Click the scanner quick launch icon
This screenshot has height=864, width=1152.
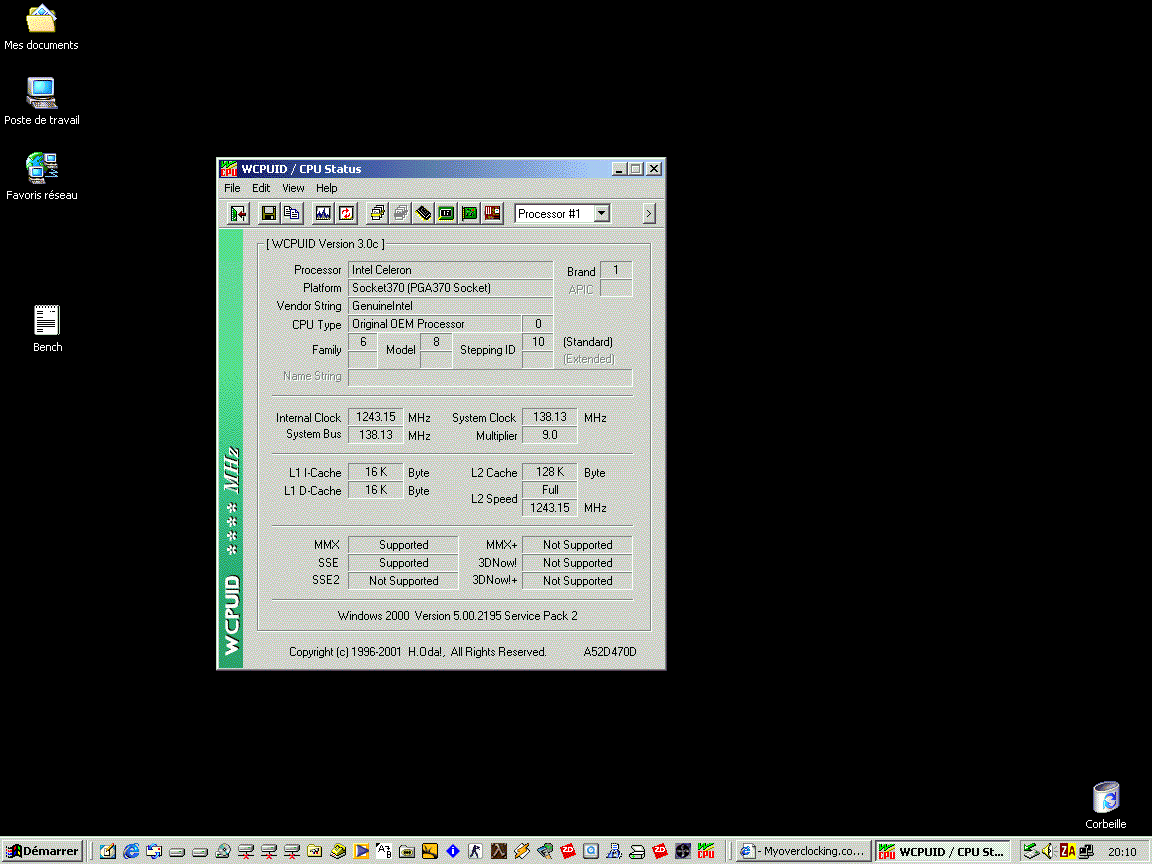pyautogui.click(x=637, y=852)
